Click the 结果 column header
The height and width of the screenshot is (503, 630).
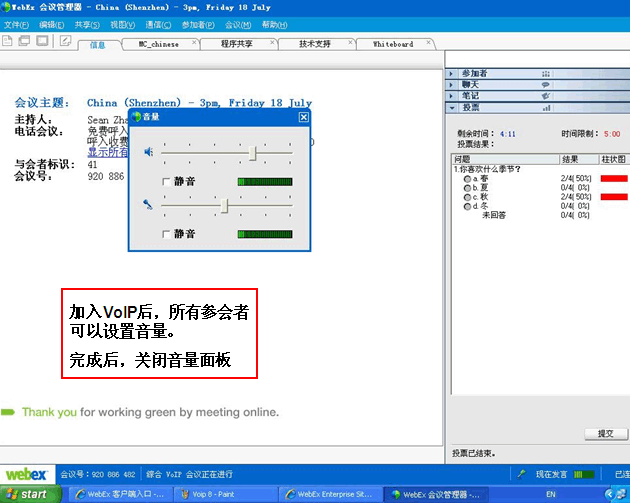pyautogui.click(x=579, y=159)
